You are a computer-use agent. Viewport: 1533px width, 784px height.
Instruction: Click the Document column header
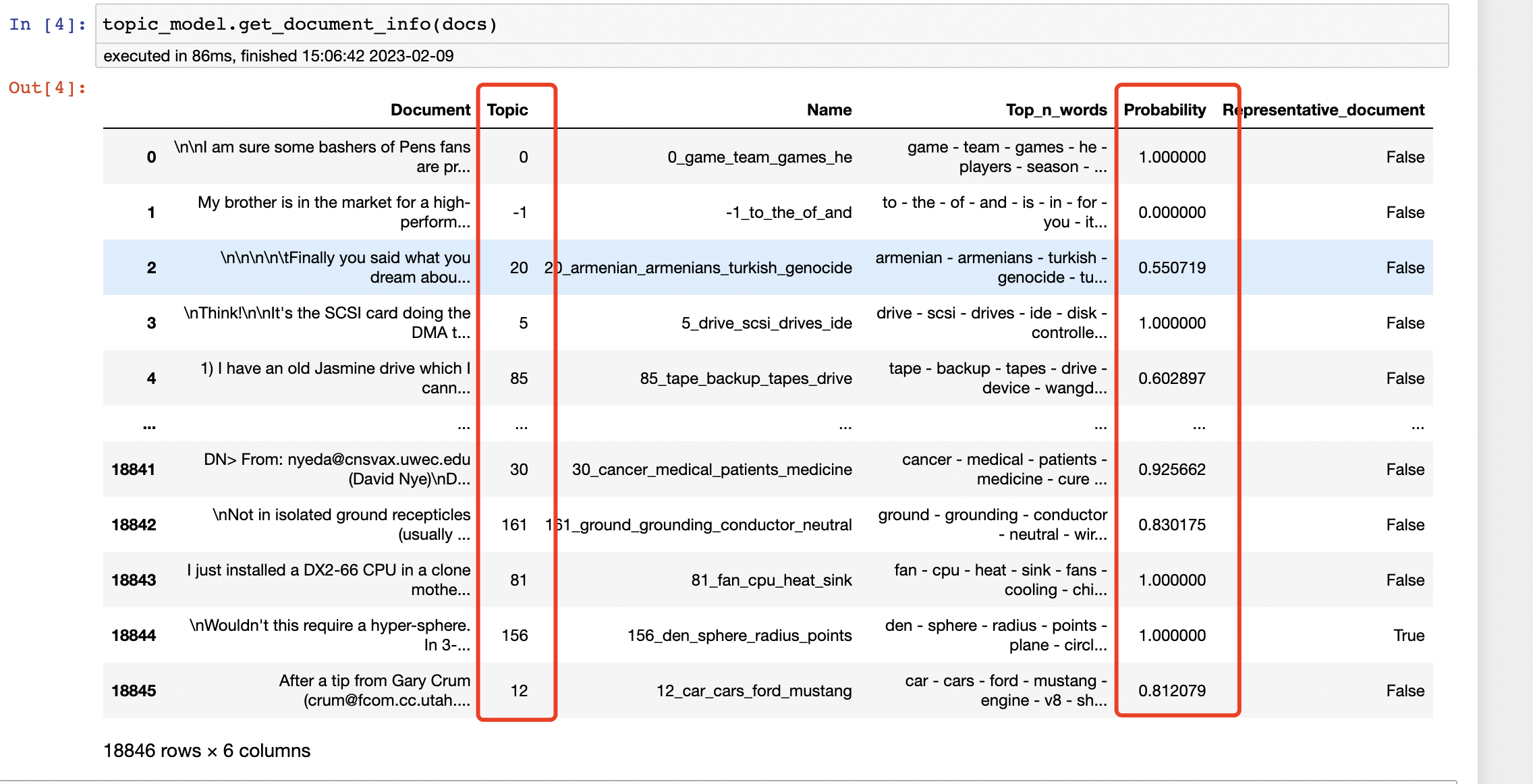click(430, 110)
